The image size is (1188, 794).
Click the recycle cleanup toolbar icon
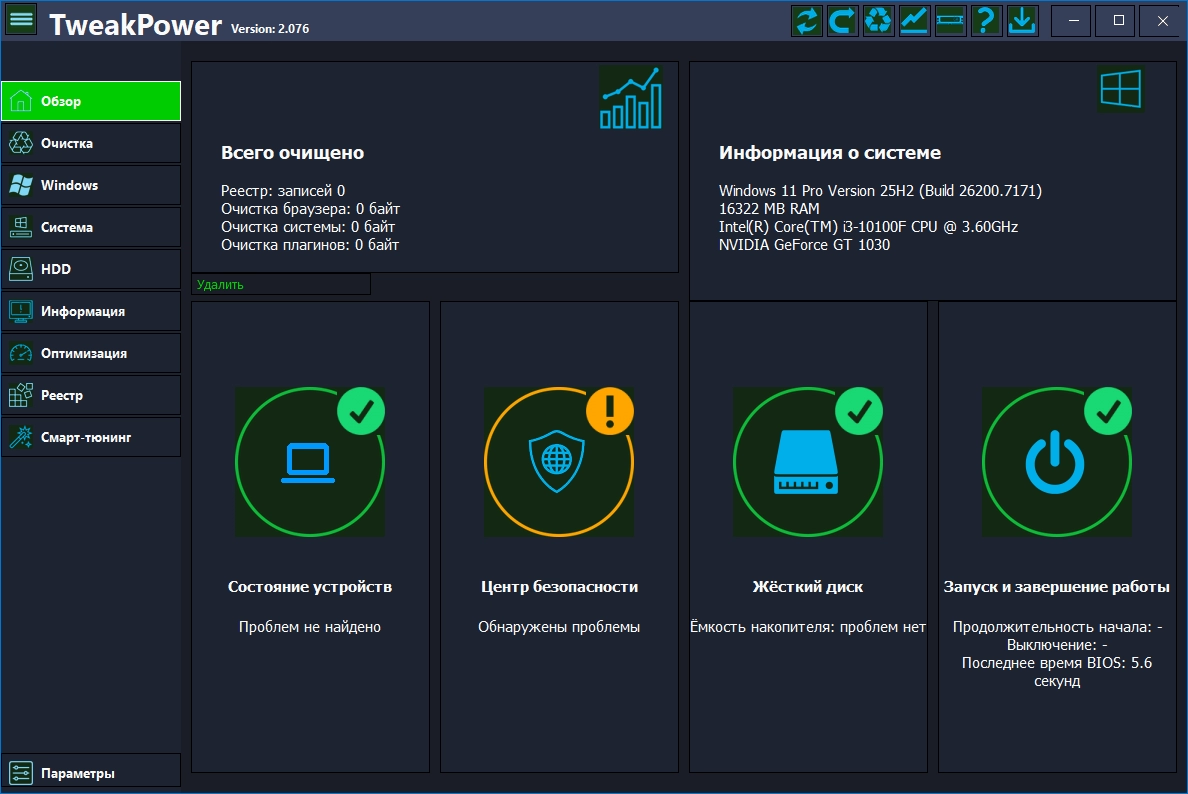coord(878,20)
